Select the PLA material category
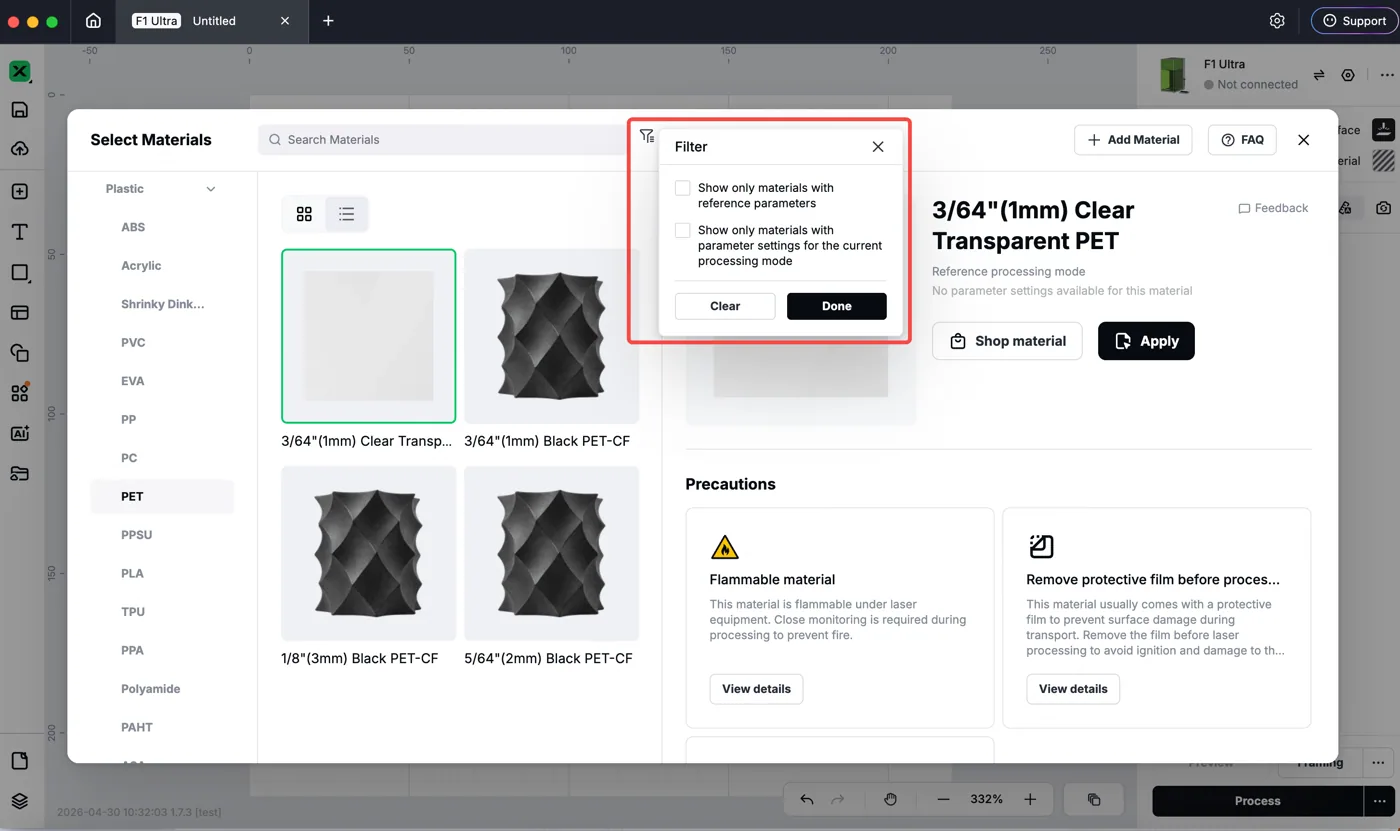The image size is (1400, 831). pyautogui.click(x=132, y=574)
